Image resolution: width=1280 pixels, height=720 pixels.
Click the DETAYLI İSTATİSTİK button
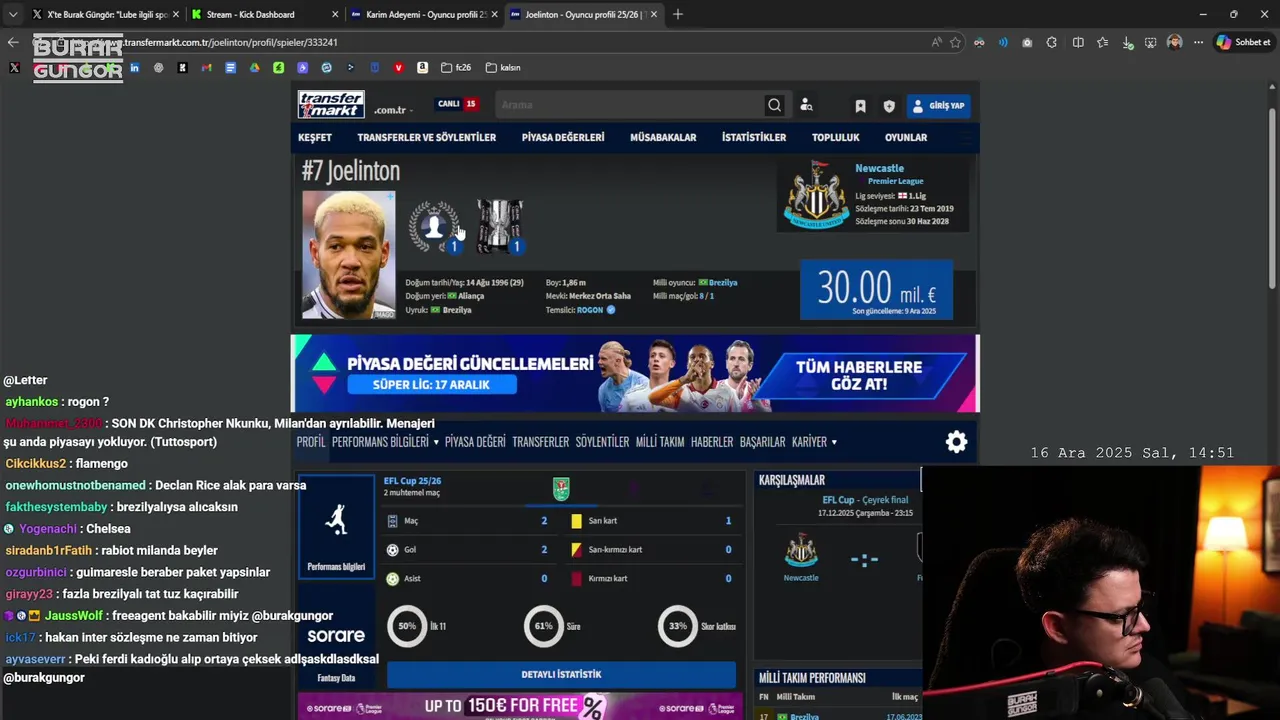tap(561, 675)
